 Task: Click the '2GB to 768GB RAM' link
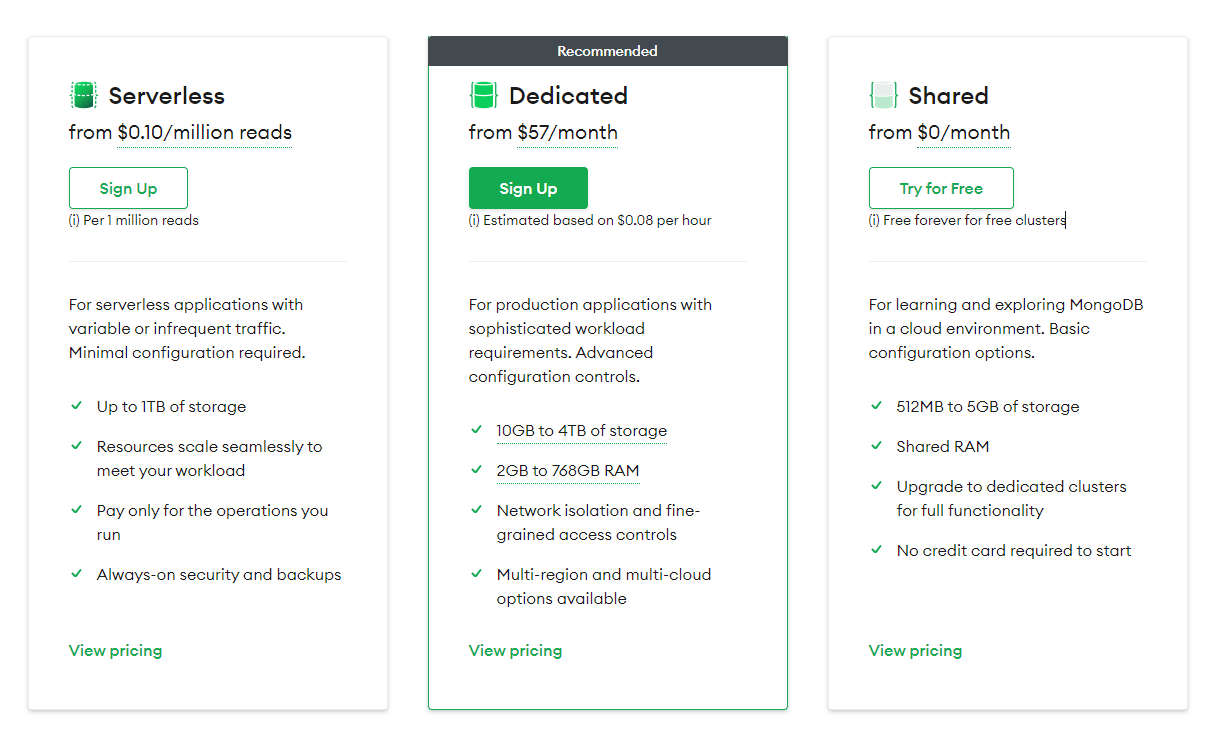pos(568,470)
